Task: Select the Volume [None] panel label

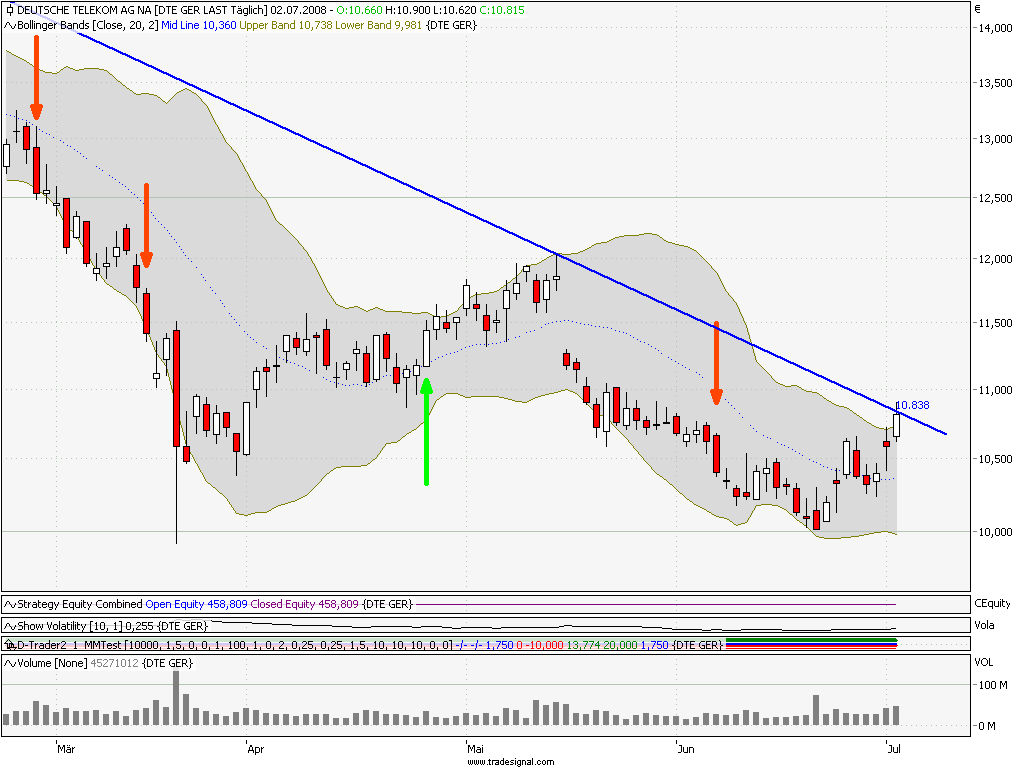Action: point(52,664)
